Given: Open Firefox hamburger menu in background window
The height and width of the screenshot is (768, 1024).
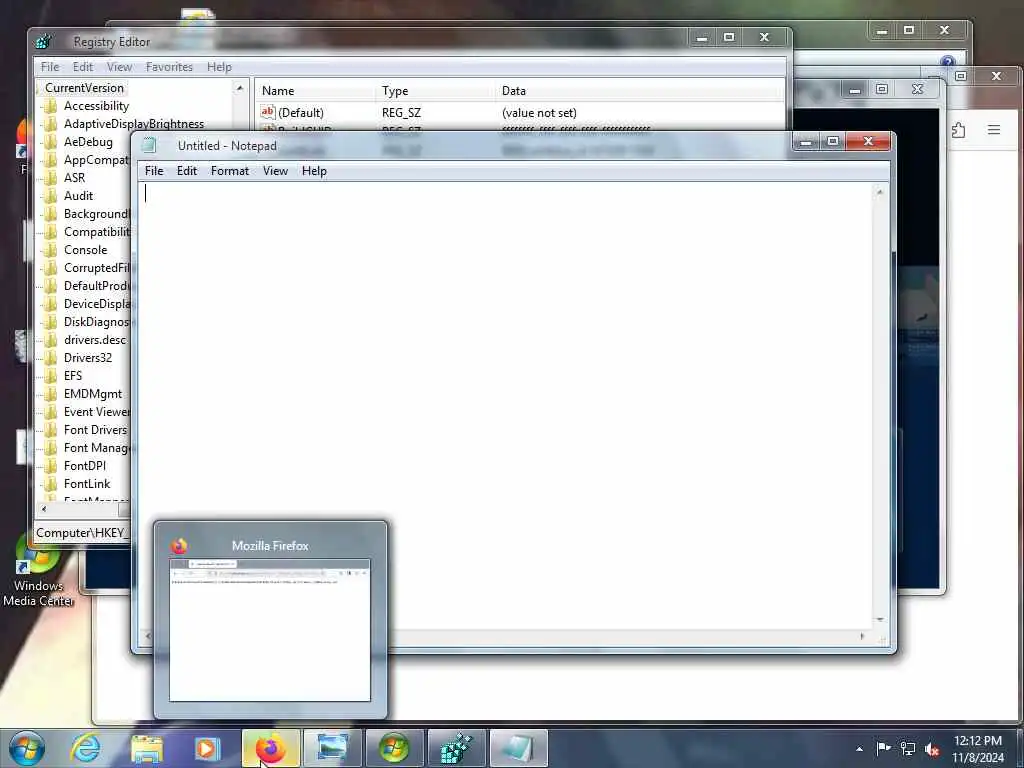Looking at the screenshot, I should pyautogui.click(x=994, y=129).
